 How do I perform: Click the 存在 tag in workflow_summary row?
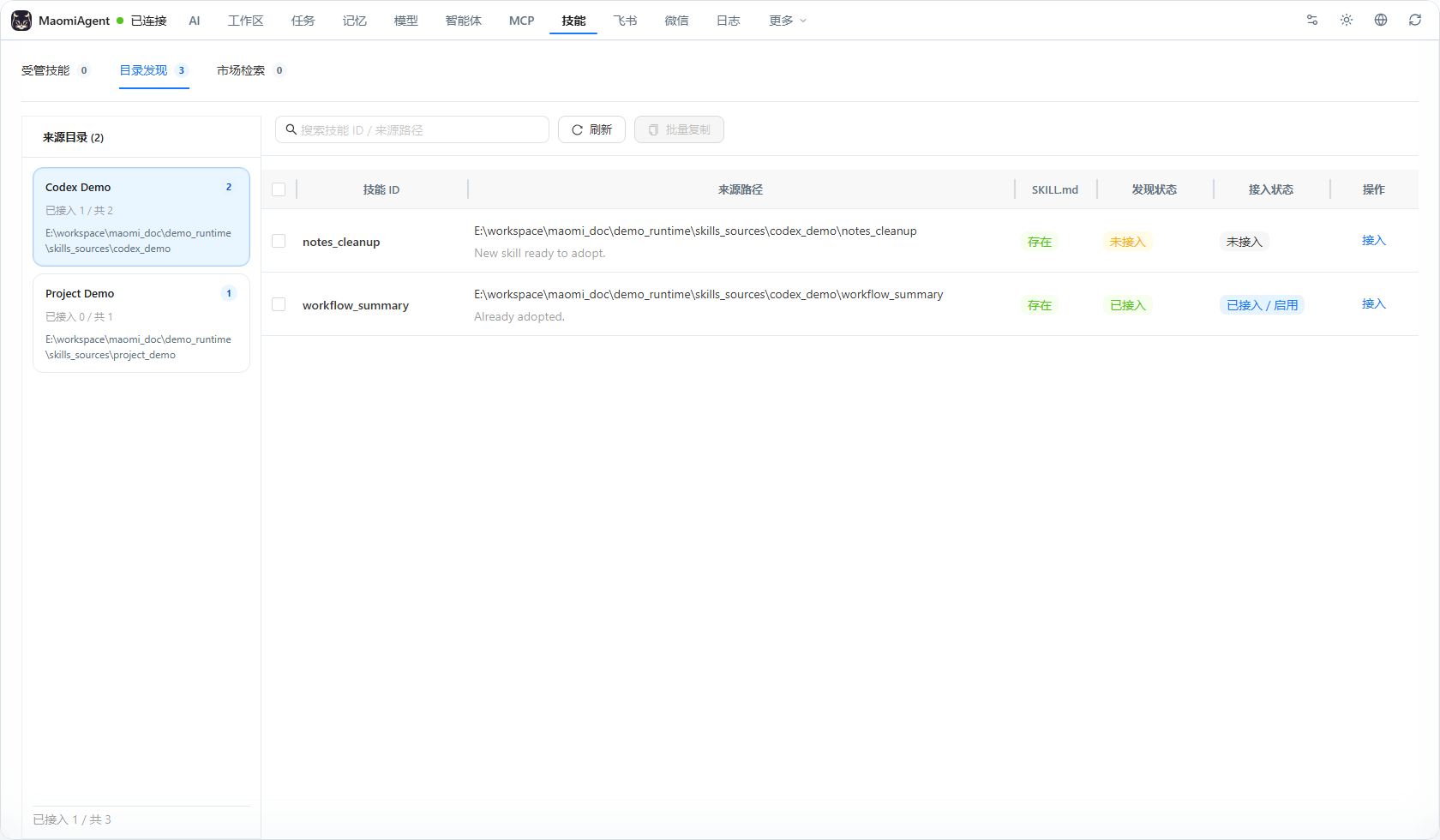tap(1040, 305)
